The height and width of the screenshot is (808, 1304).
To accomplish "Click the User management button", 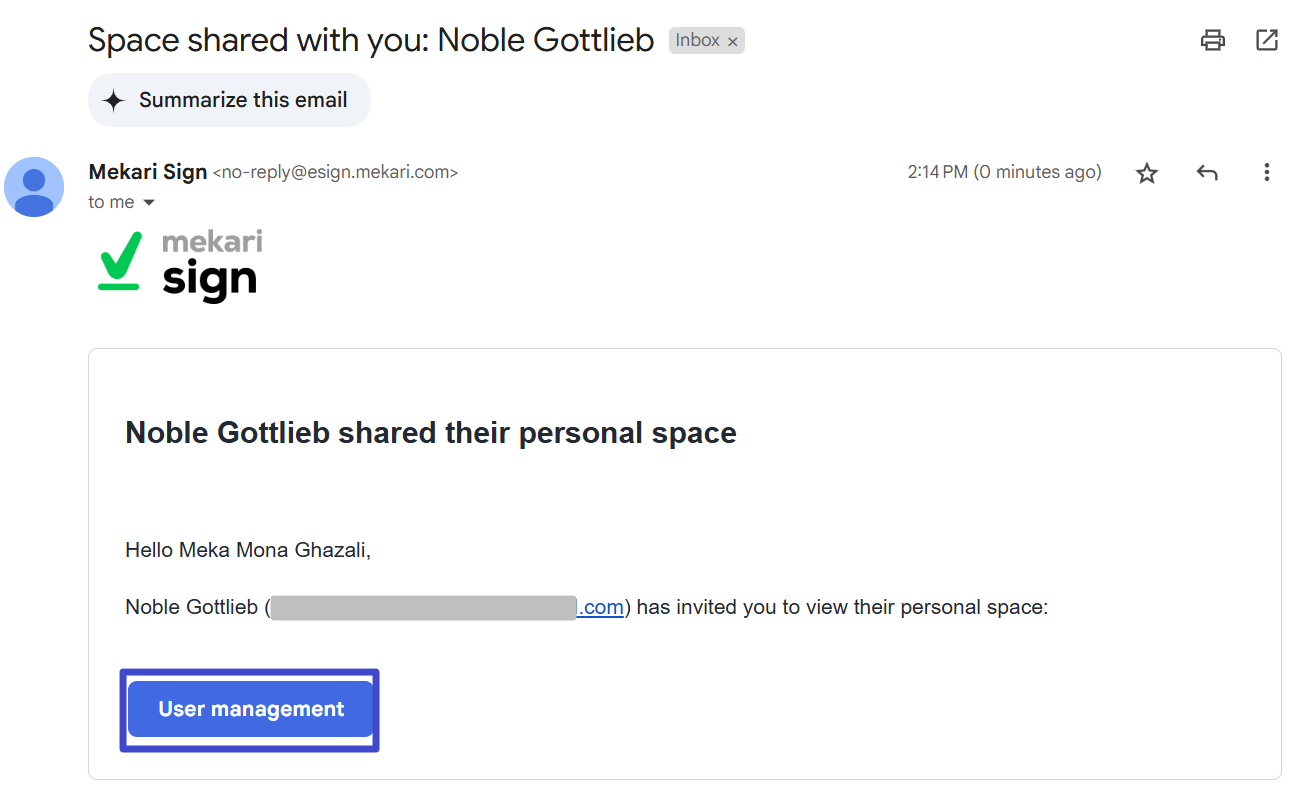I will pyautogui.click(x=250, y=709).
